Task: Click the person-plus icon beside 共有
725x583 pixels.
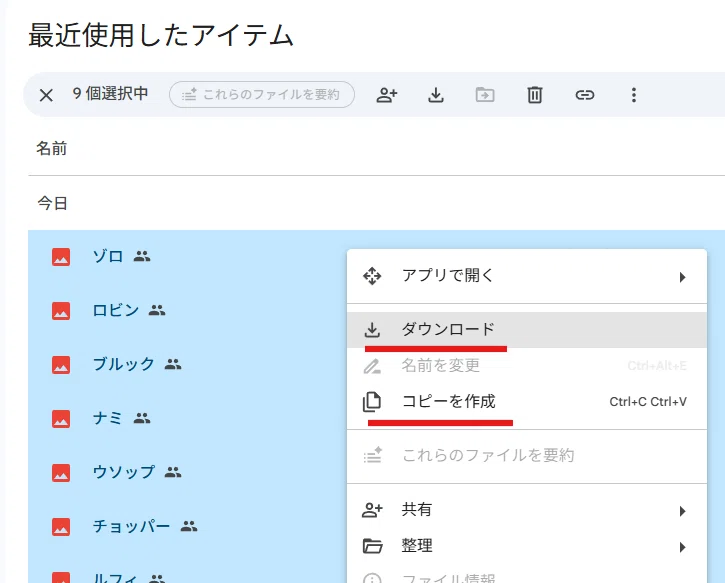Action: click(372, 510)
